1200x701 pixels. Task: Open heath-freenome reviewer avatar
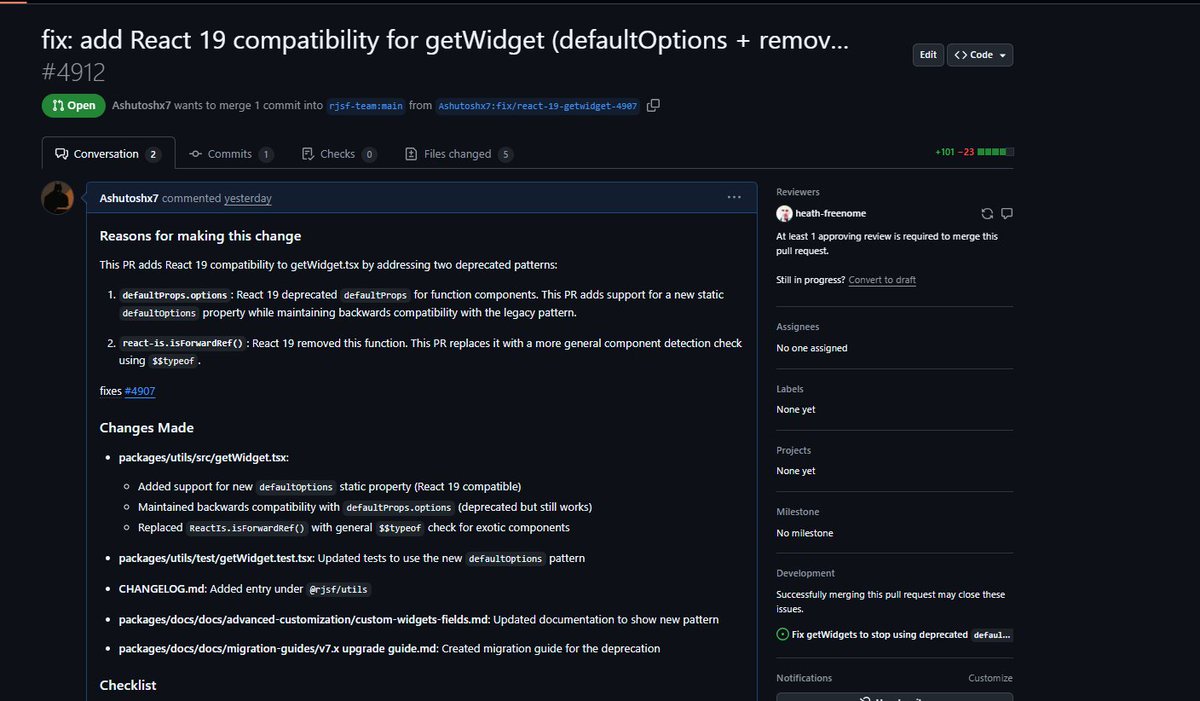coord(784,213)
